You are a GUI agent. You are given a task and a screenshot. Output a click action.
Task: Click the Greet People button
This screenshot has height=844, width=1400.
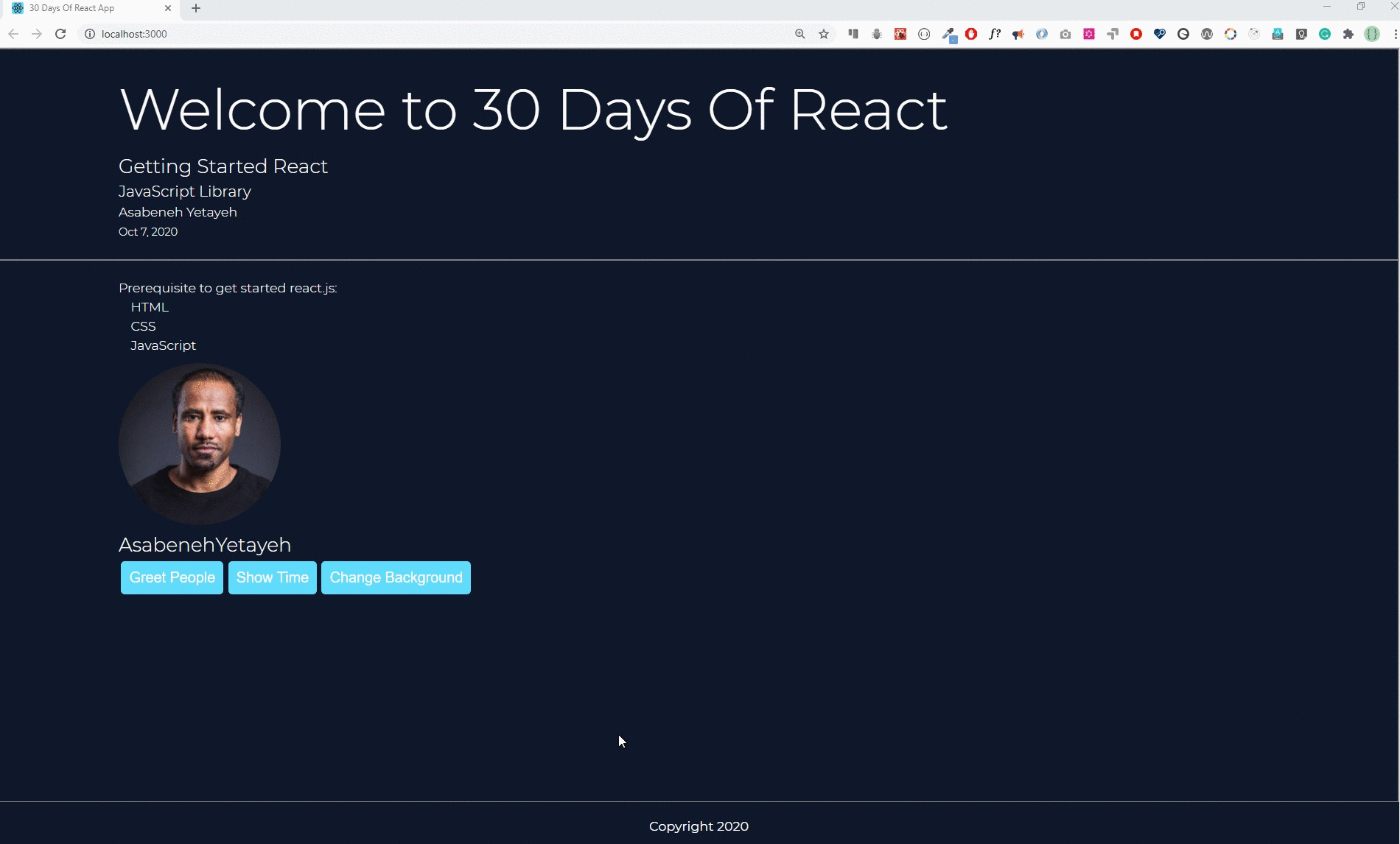point(172,577)
